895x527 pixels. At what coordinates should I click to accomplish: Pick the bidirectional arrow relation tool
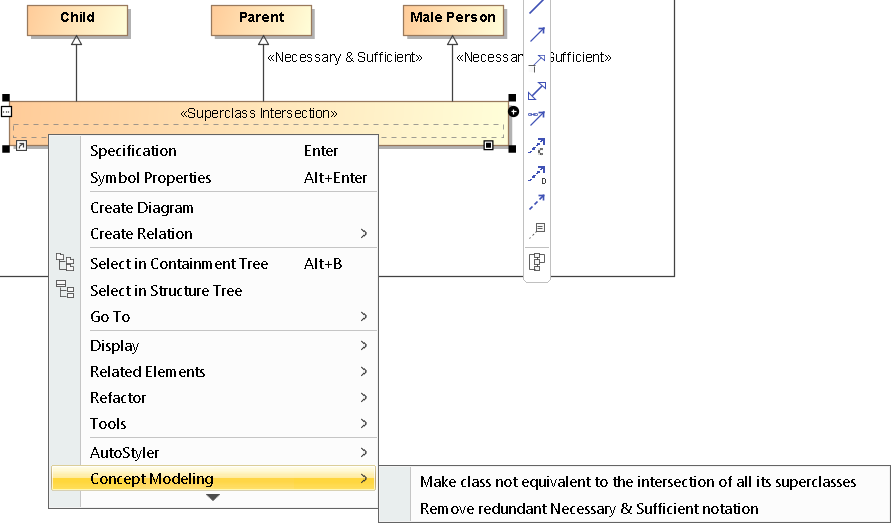click(x=537, y=91)
